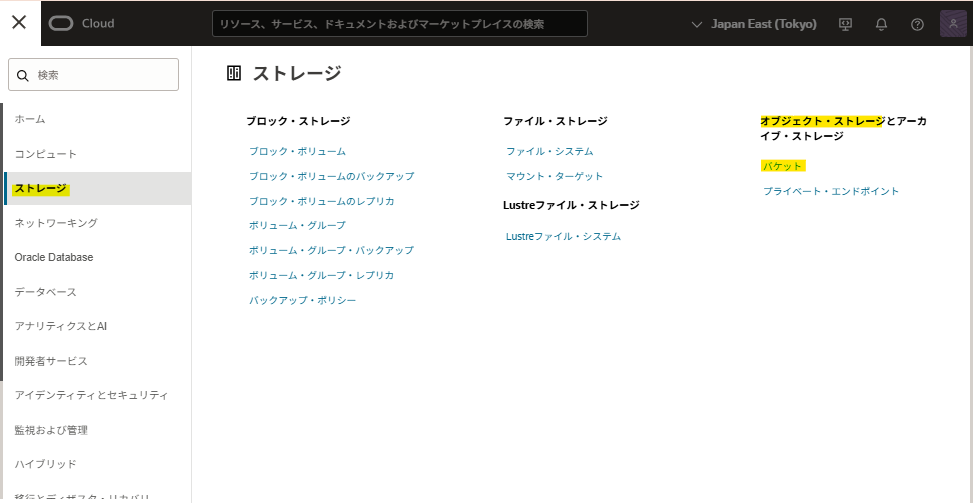The height and width of the screenshot is (503, 973).
Task: Click the オブジェクト・ストレージとアーカイブ・ストレージ heading
Action: point(844,128)
